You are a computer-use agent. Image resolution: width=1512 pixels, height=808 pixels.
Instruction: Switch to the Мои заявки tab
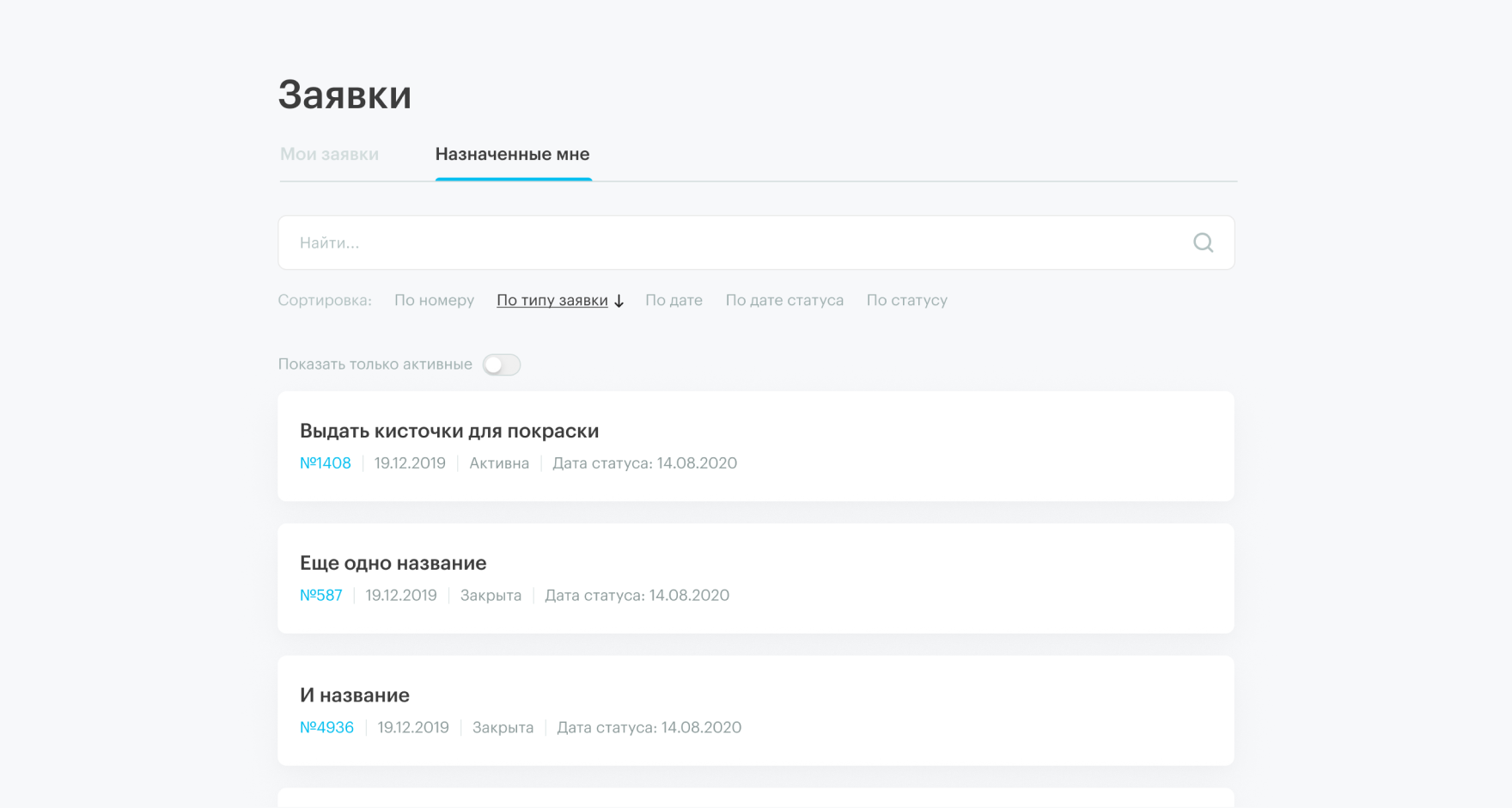[329, 155]
